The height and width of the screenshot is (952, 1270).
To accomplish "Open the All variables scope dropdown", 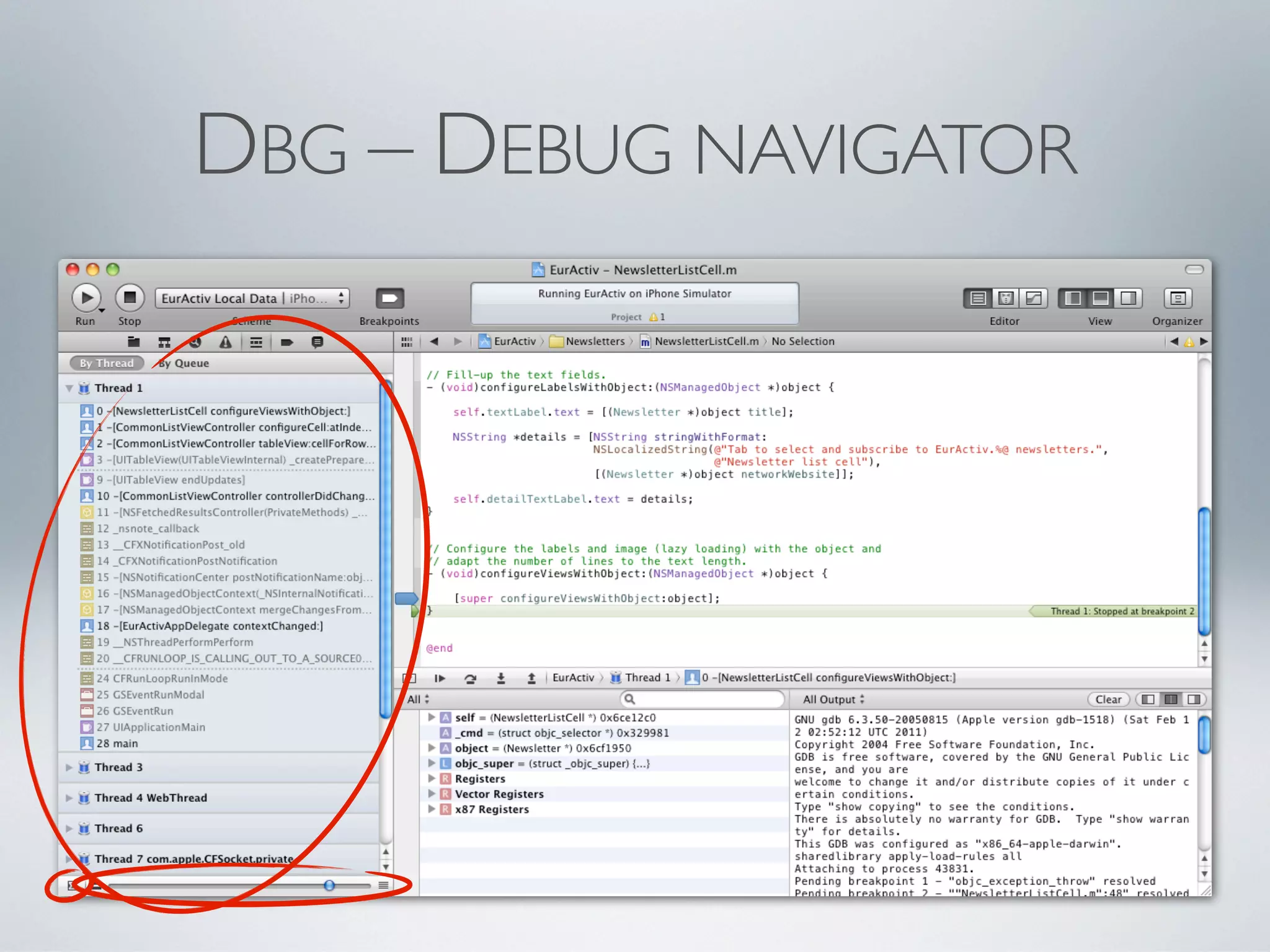I will pos(419,699).
